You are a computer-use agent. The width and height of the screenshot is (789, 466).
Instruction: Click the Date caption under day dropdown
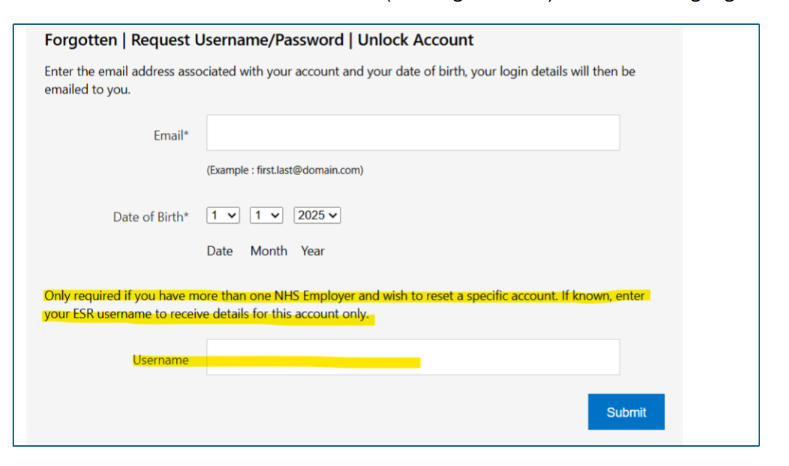coord(219,251)
